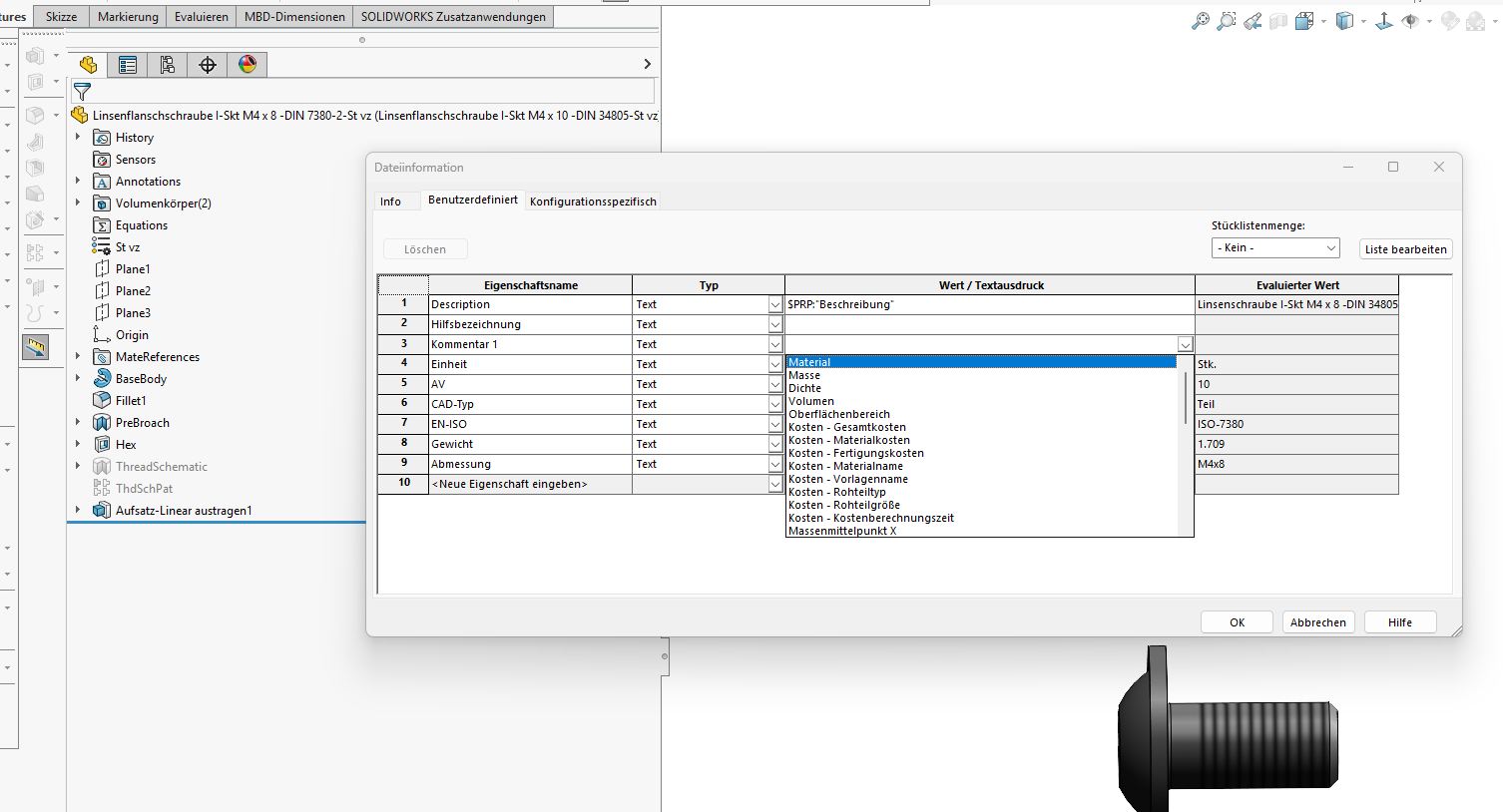Screen dimensions: 1503x812
Task: Click the Hilfsbezeichnung value input cell
Action: 988,324
